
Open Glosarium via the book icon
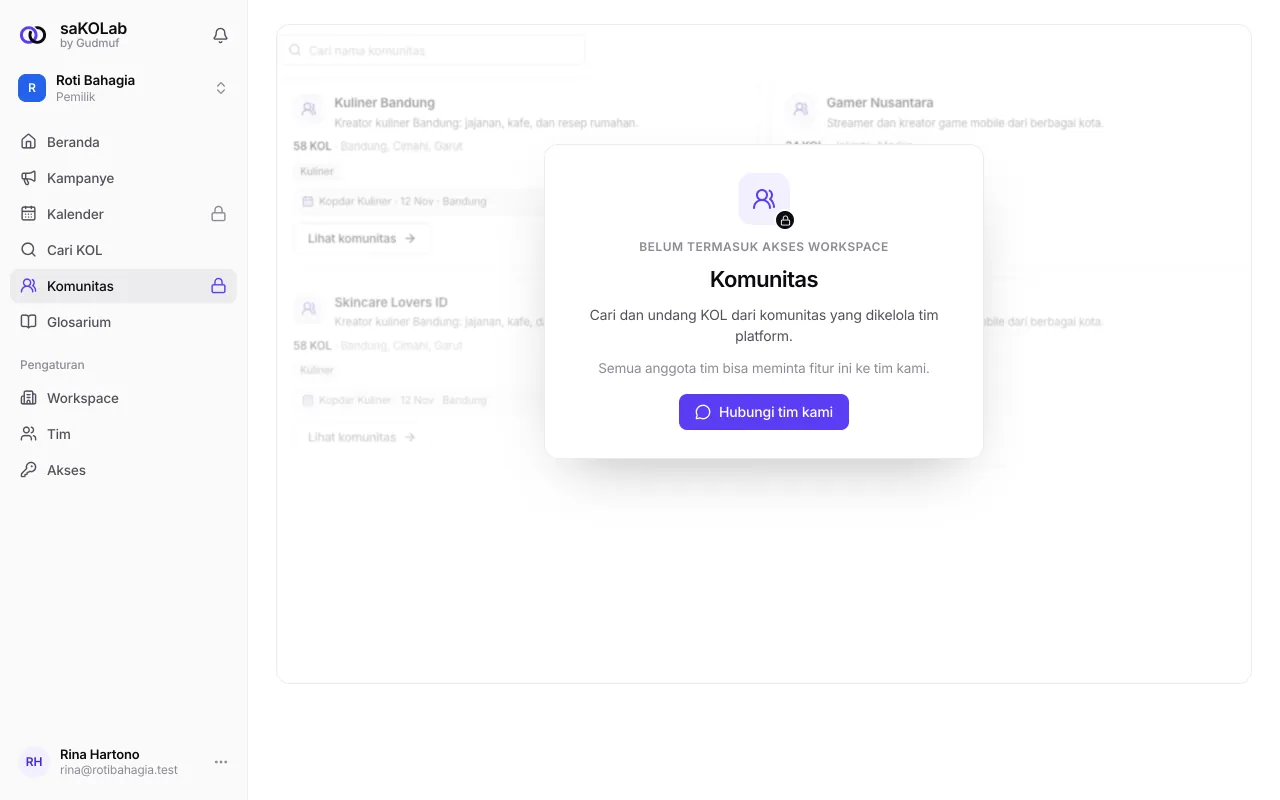coord(29,322)
